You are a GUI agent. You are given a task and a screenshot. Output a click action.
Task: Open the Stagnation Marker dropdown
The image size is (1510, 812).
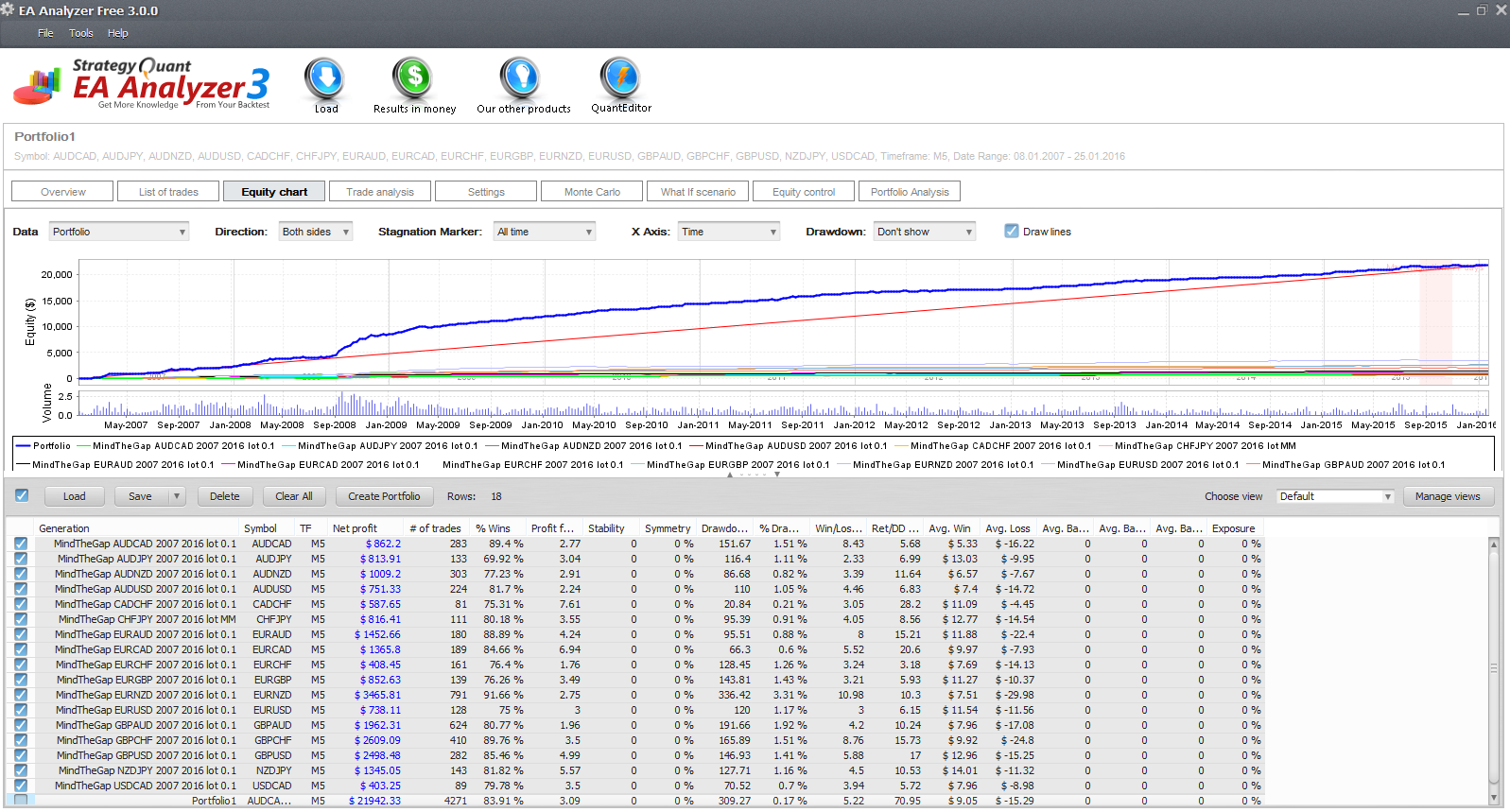(x=545, y=232)
